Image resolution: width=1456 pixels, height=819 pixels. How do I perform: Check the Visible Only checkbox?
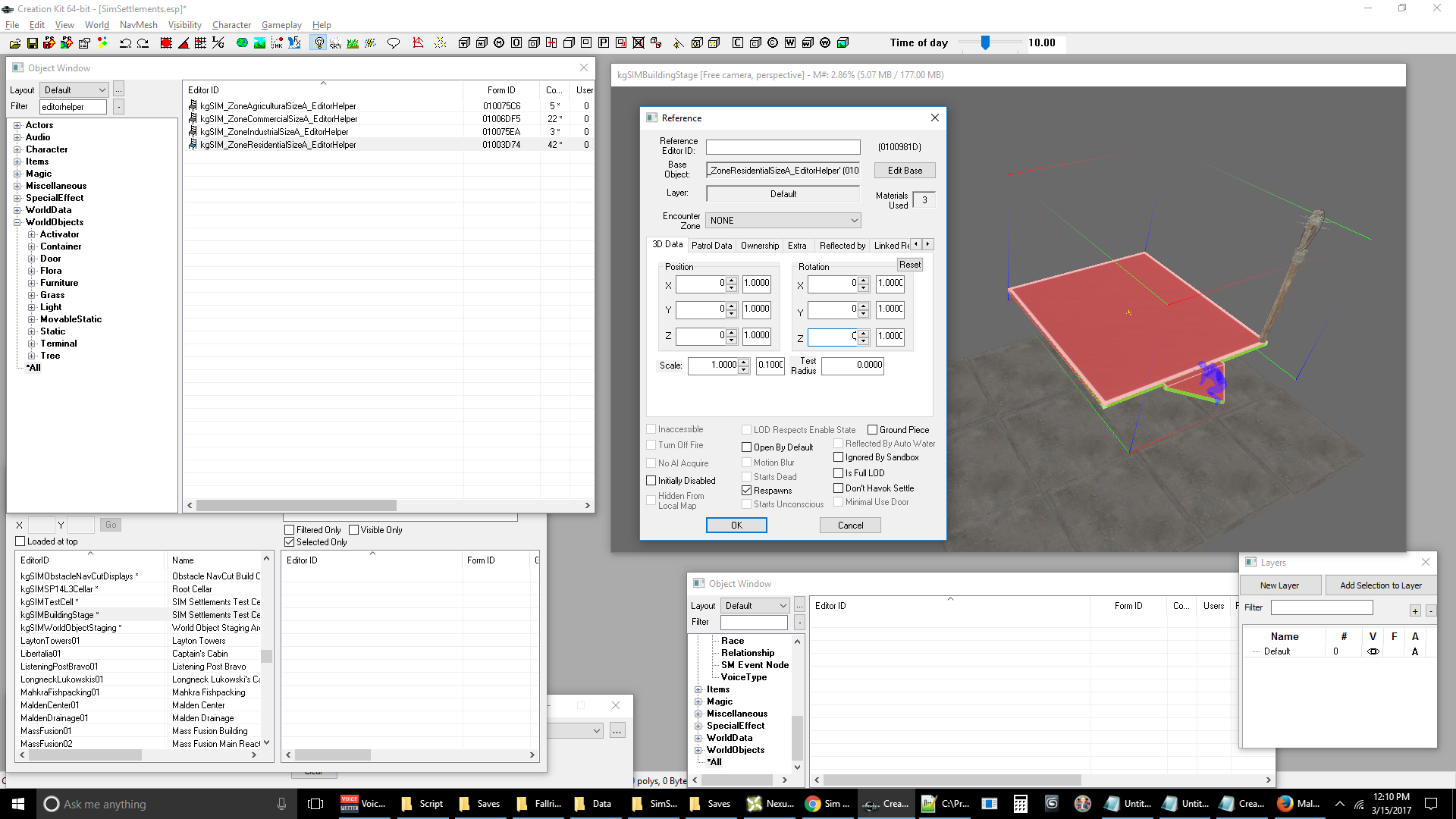[x=354, y=530]
